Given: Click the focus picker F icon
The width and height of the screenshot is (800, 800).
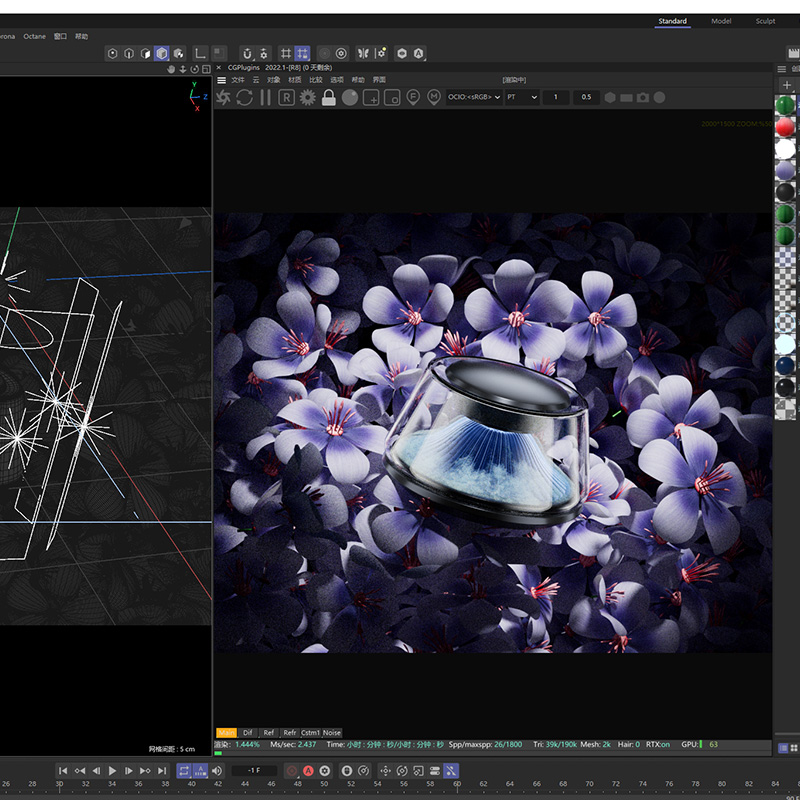Looking at the screenshot, I should point(413,97).
